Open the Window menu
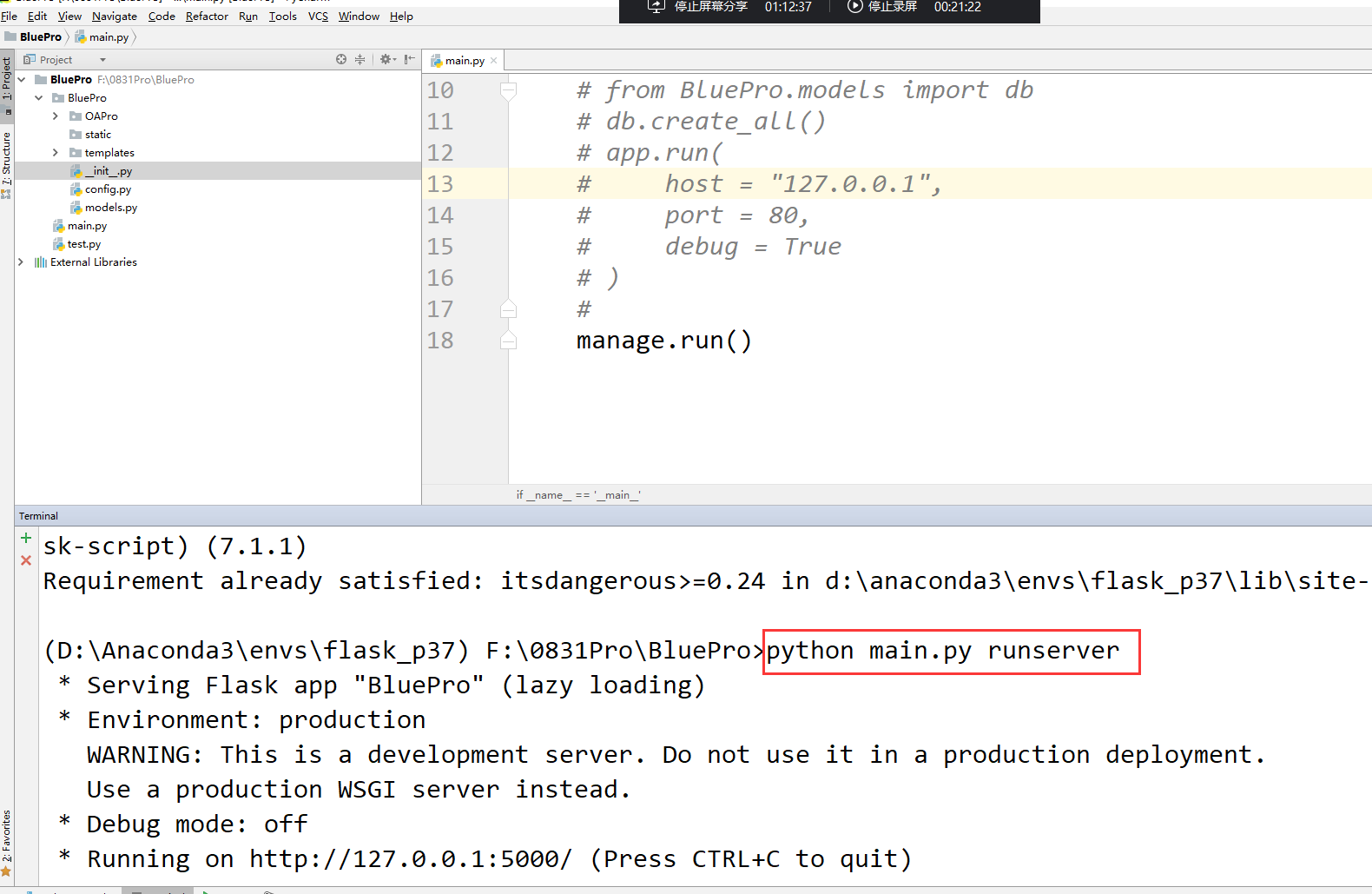Screen dimensions: 1372x894 tap(359, 17)
